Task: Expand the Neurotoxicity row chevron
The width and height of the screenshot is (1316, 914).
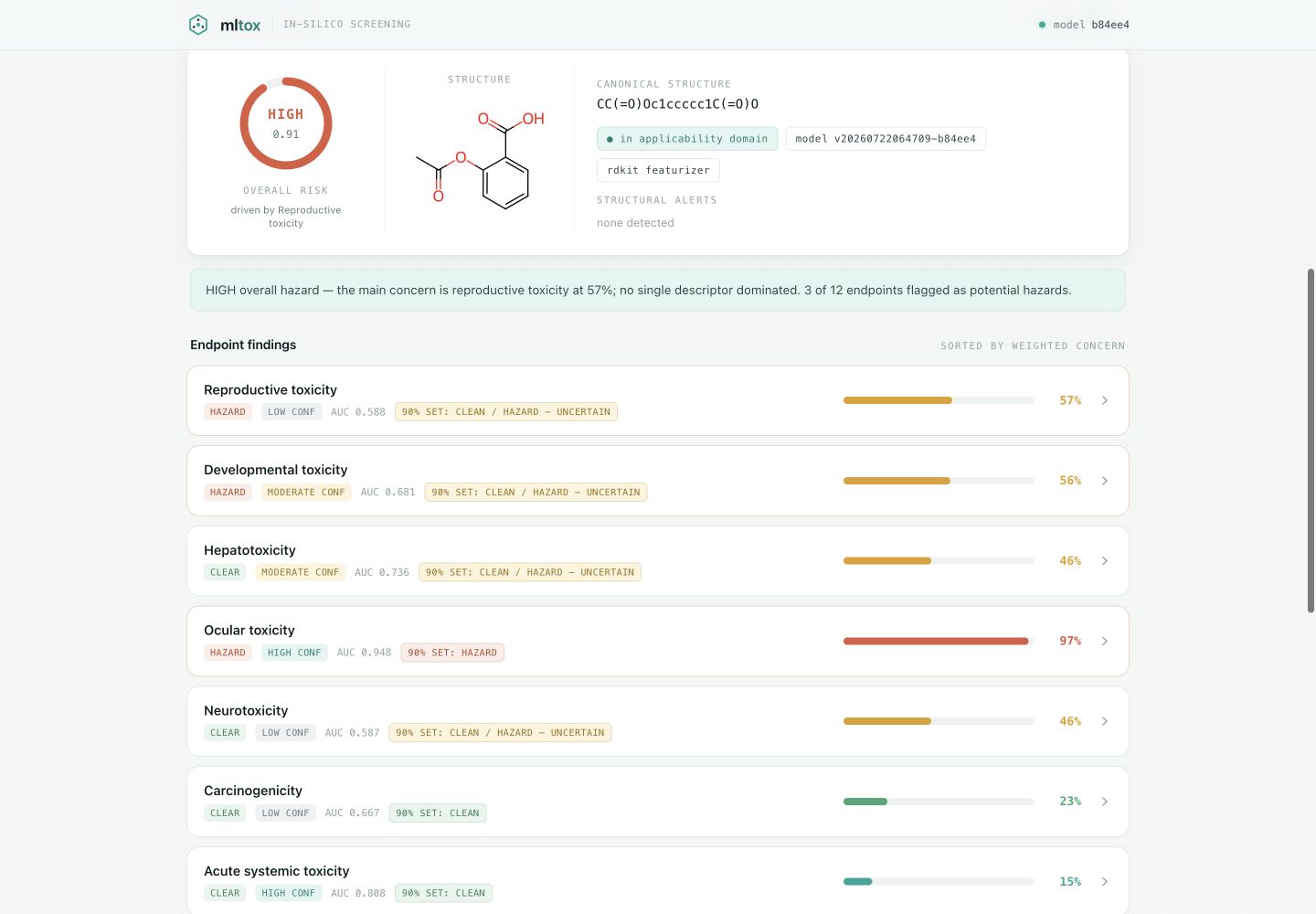Action: point(1105,721)
